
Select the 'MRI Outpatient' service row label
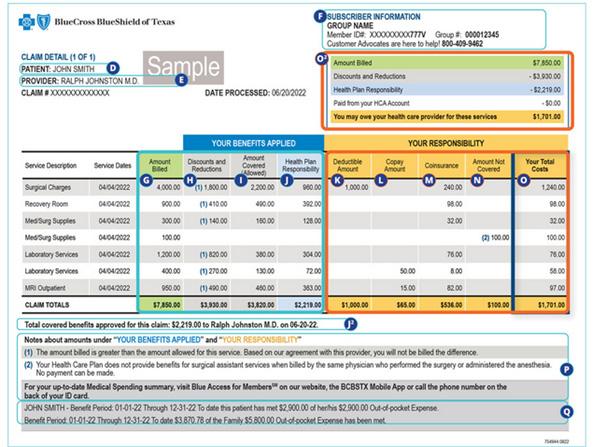[x=45, y=288]
